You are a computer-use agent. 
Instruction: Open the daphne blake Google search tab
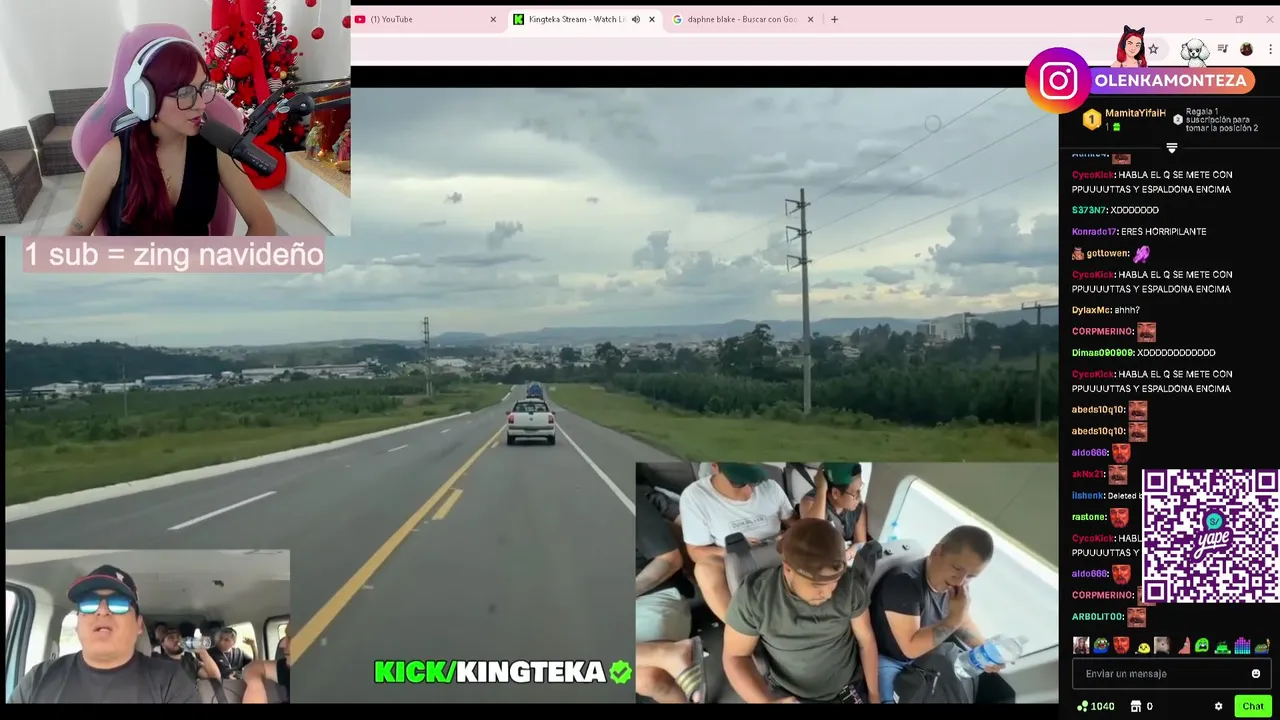741,19
